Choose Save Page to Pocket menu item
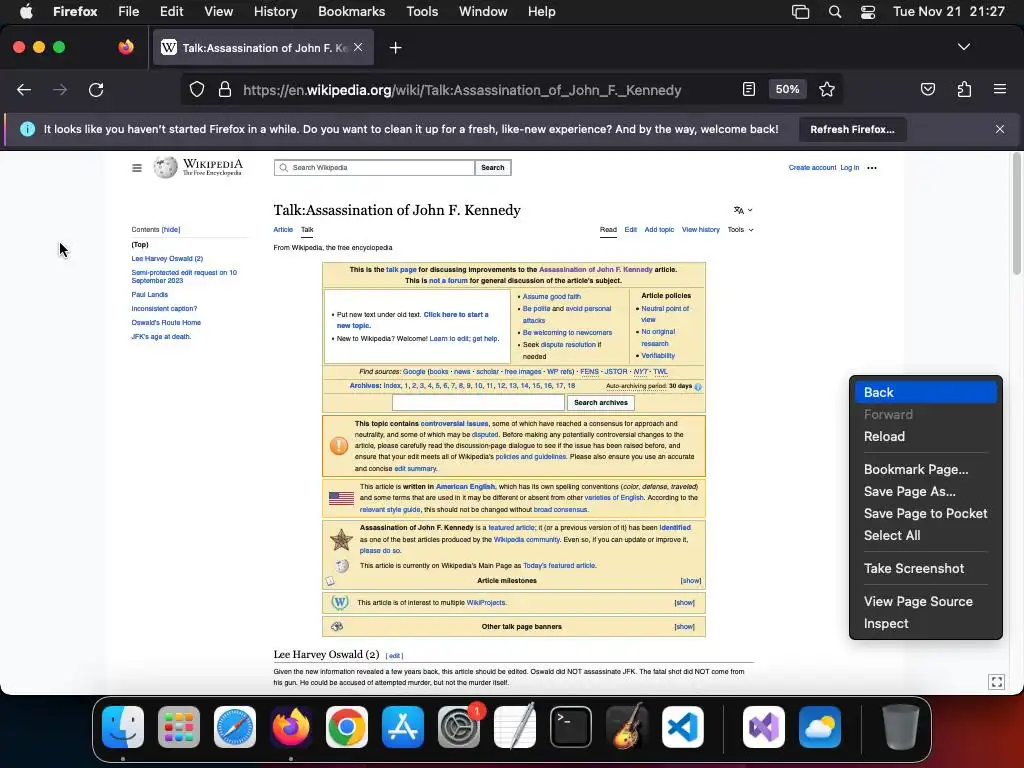This screenshot has width=1024, height=768. coord(925,513)
